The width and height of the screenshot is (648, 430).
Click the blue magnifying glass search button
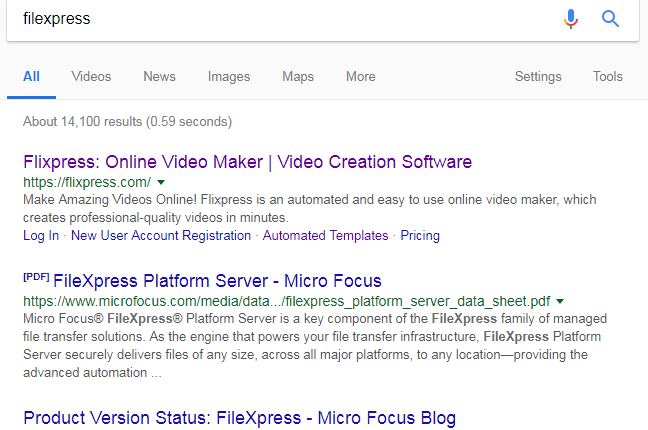coord(610,19)
